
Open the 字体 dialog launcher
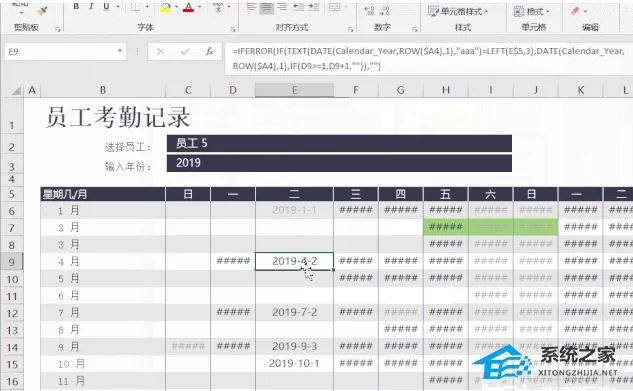233,29
